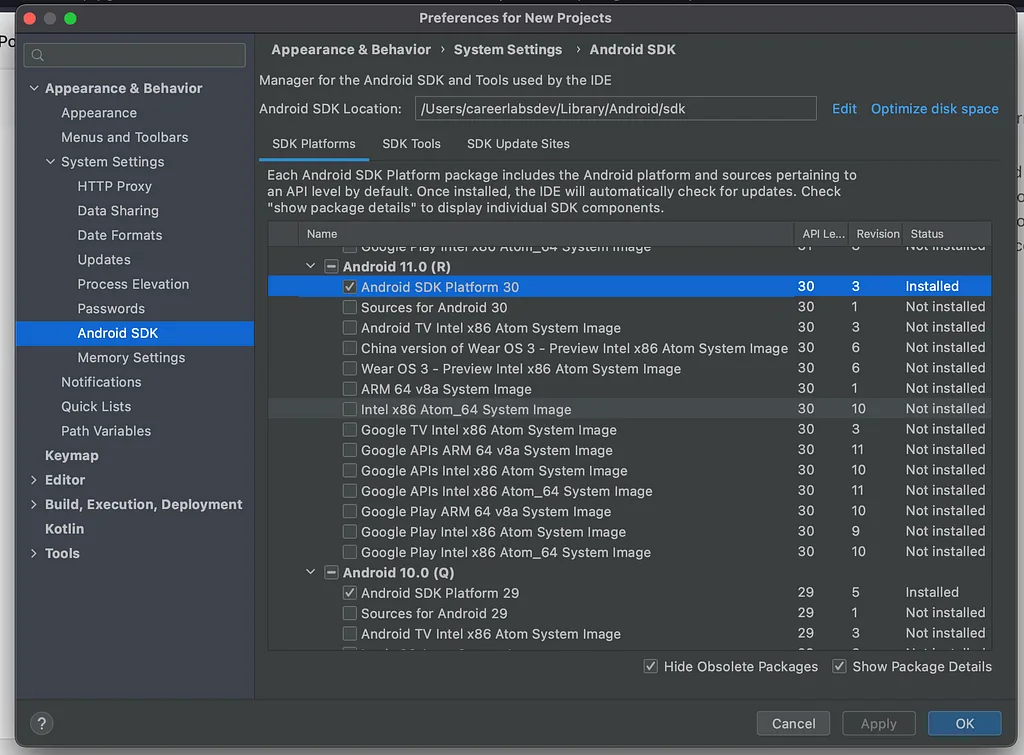Open Passwords settings
This screenshot has width=1024, height=755.
(x=111, y=309)
